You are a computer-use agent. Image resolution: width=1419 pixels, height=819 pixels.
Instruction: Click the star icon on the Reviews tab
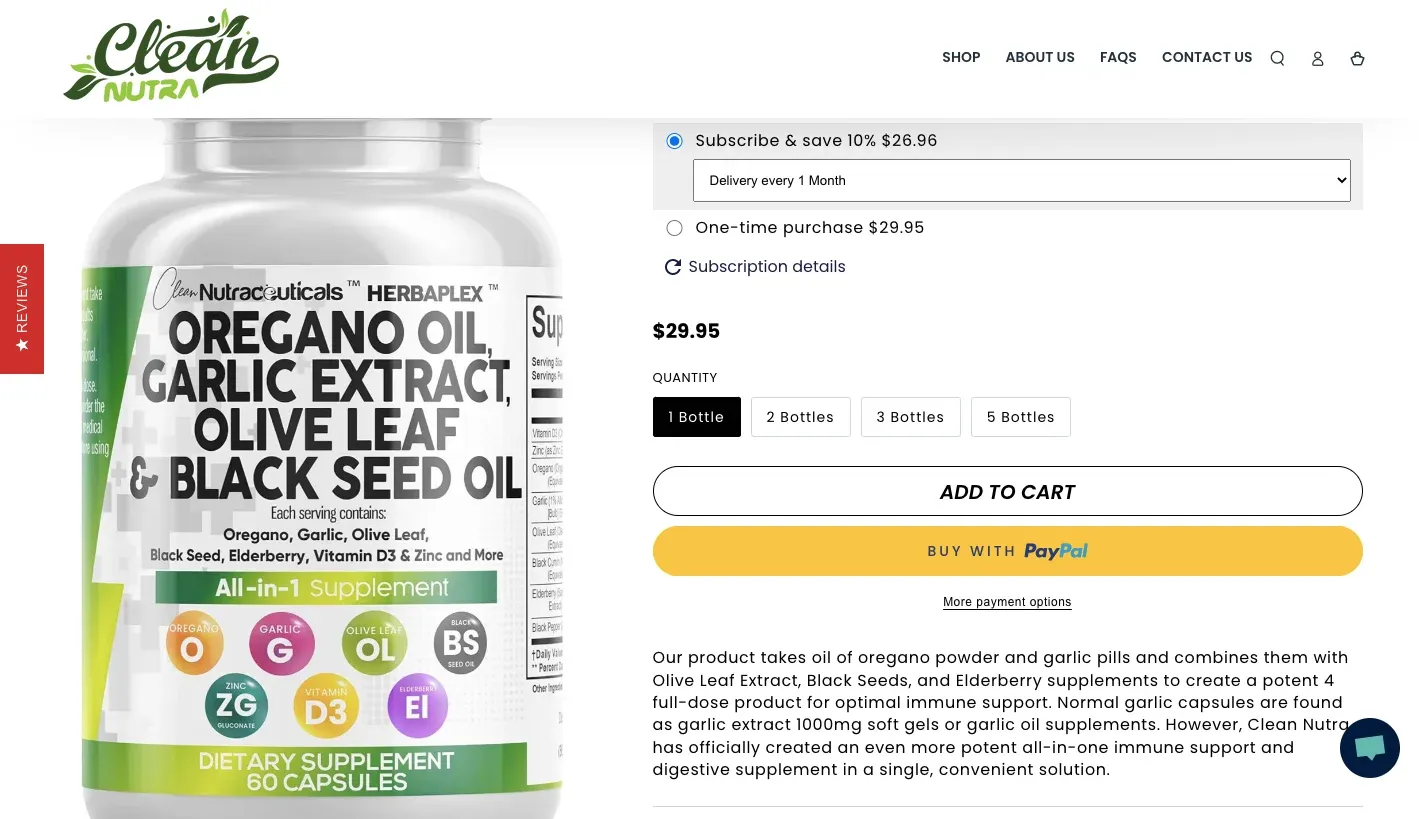(x=21, y=344)
